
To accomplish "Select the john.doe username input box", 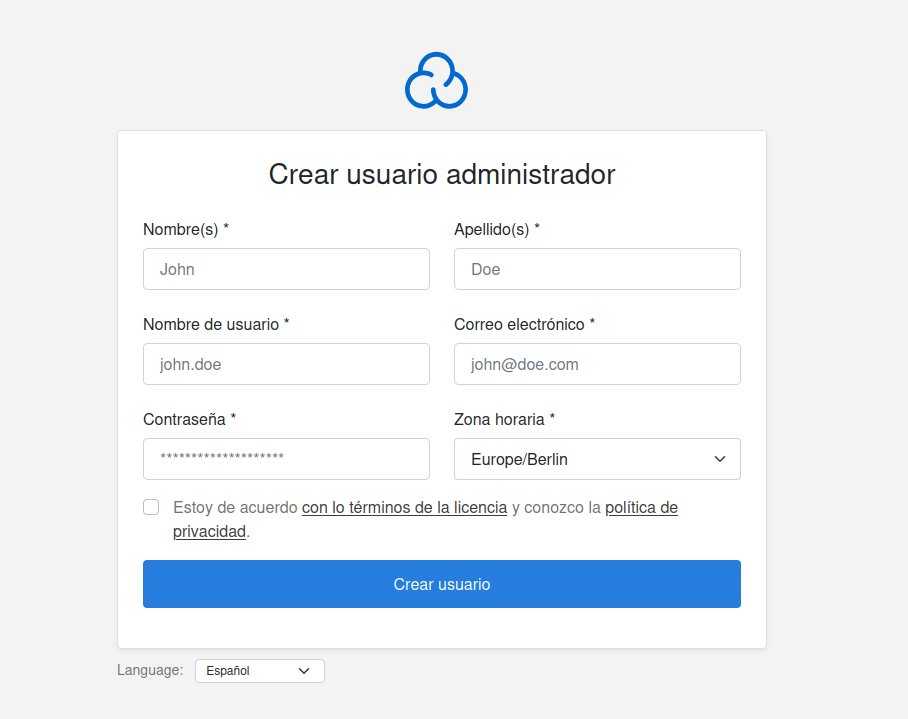I will point(286,364).
